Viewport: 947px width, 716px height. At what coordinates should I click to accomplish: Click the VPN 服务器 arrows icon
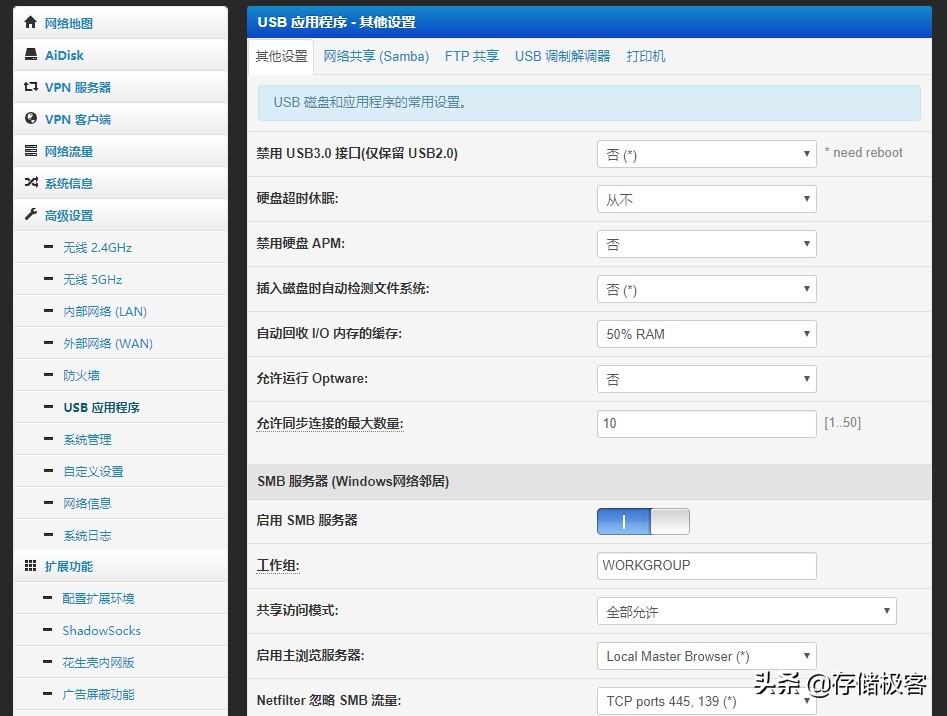coord(31,87)
